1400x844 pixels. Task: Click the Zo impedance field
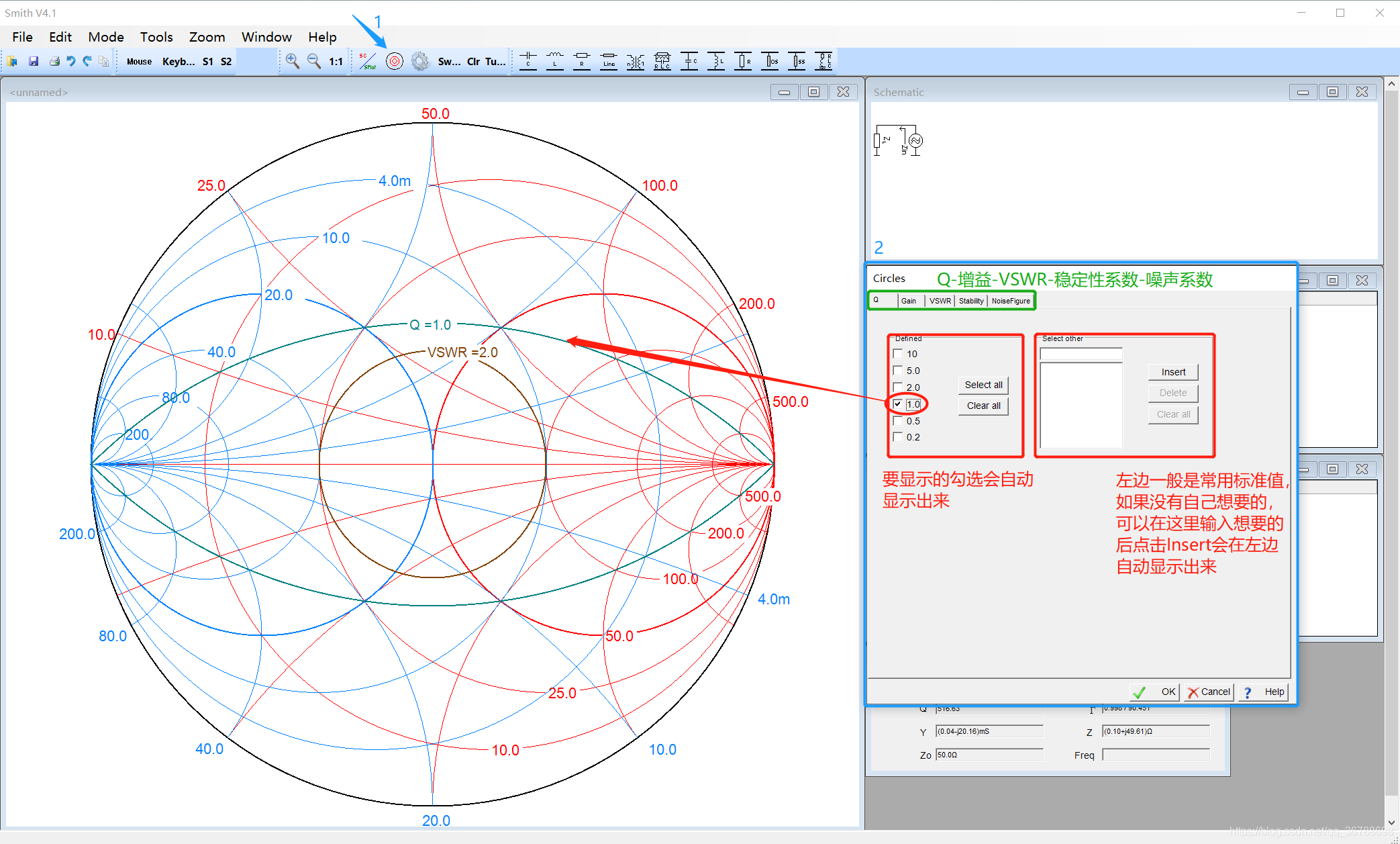tap(989, 755)
